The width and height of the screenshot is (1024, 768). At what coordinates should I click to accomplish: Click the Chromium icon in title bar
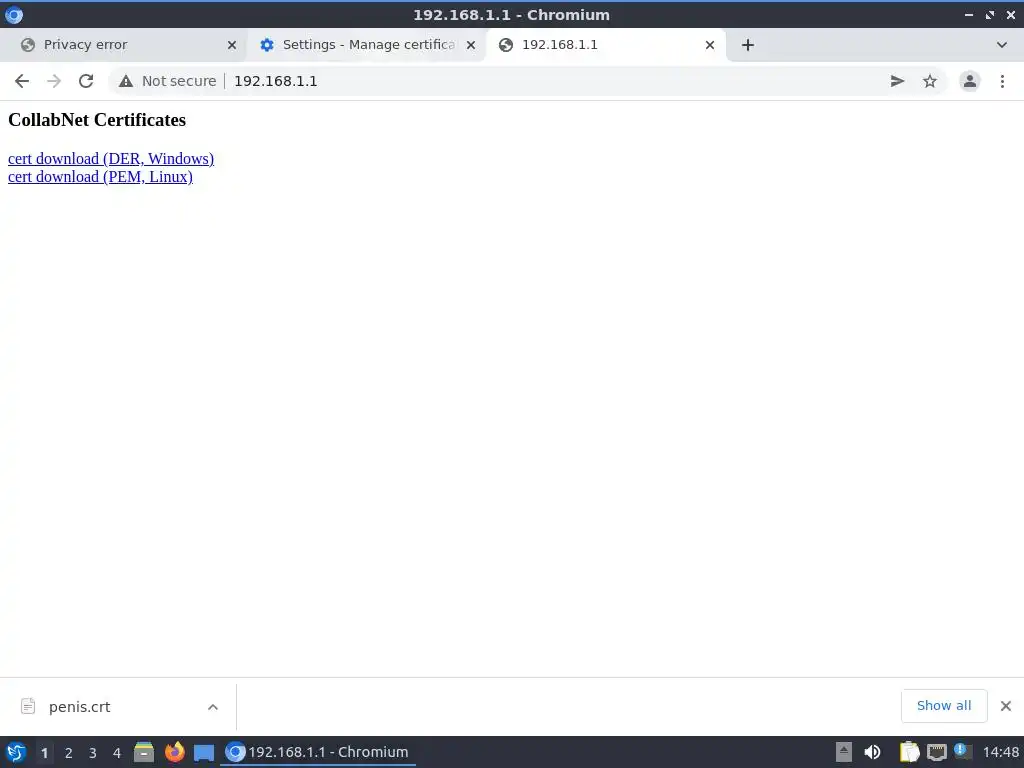click(x=14, y=14)
